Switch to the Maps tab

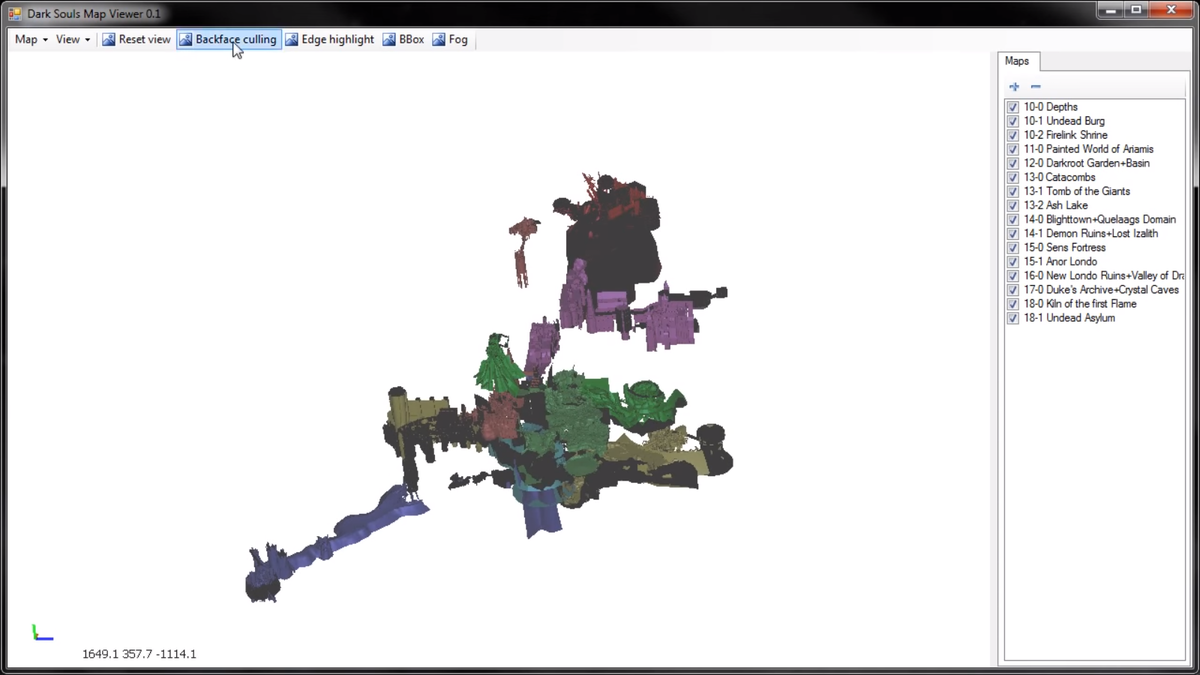(x=1017, y=61)
